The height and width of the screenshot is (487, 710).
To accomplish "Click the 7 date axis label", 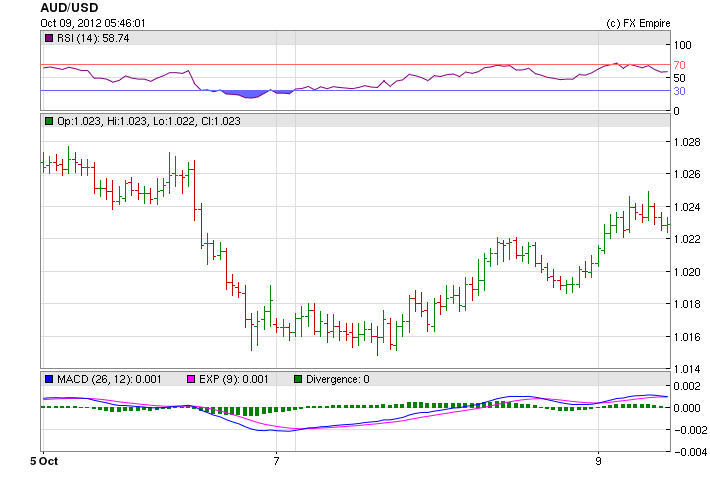I will coord(276,461).
